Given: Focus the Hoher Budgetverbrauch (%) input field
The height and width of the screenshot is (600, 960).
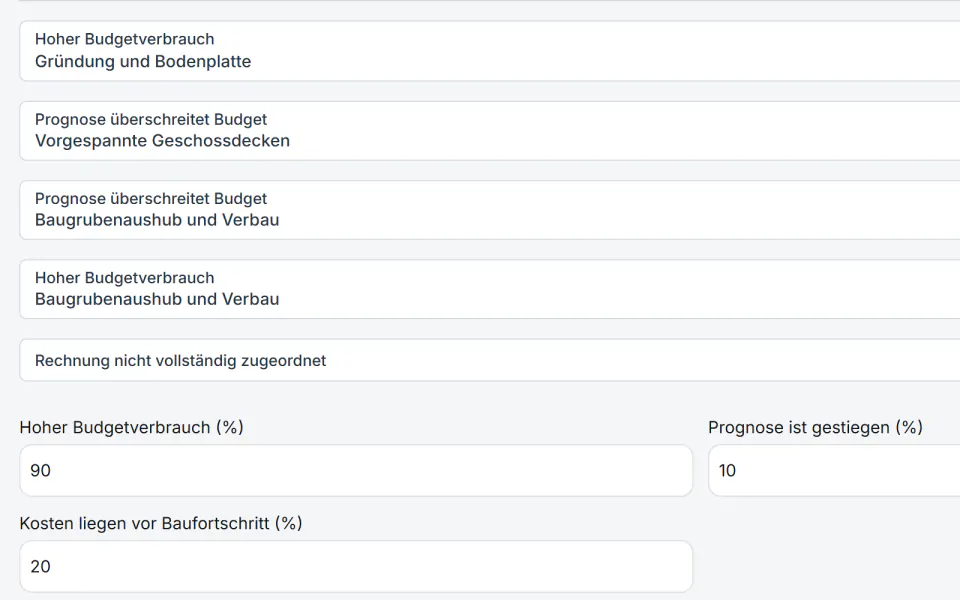Looking at the screenshot, I should click(x=356, y=470).
